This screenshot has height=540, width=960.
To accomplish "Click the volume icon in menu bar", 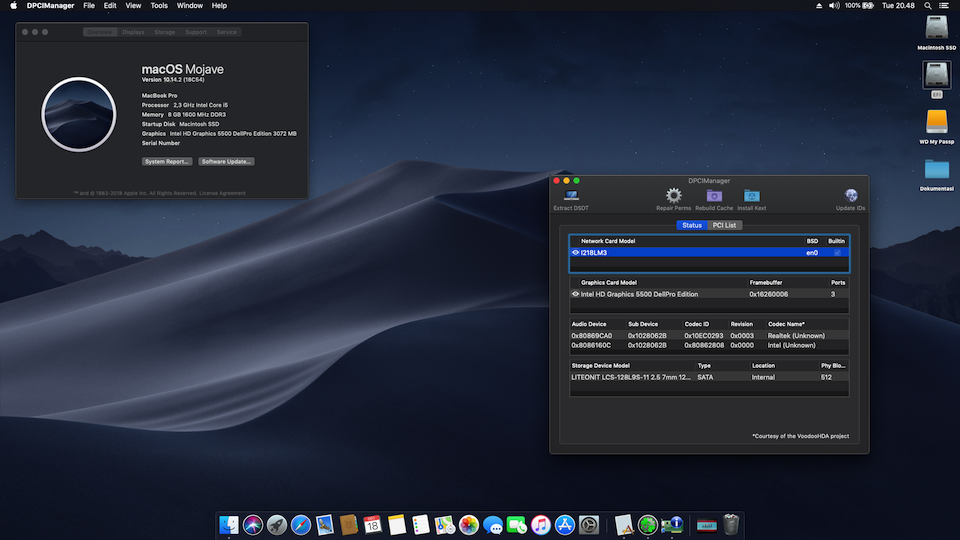I will coord(834,6).
